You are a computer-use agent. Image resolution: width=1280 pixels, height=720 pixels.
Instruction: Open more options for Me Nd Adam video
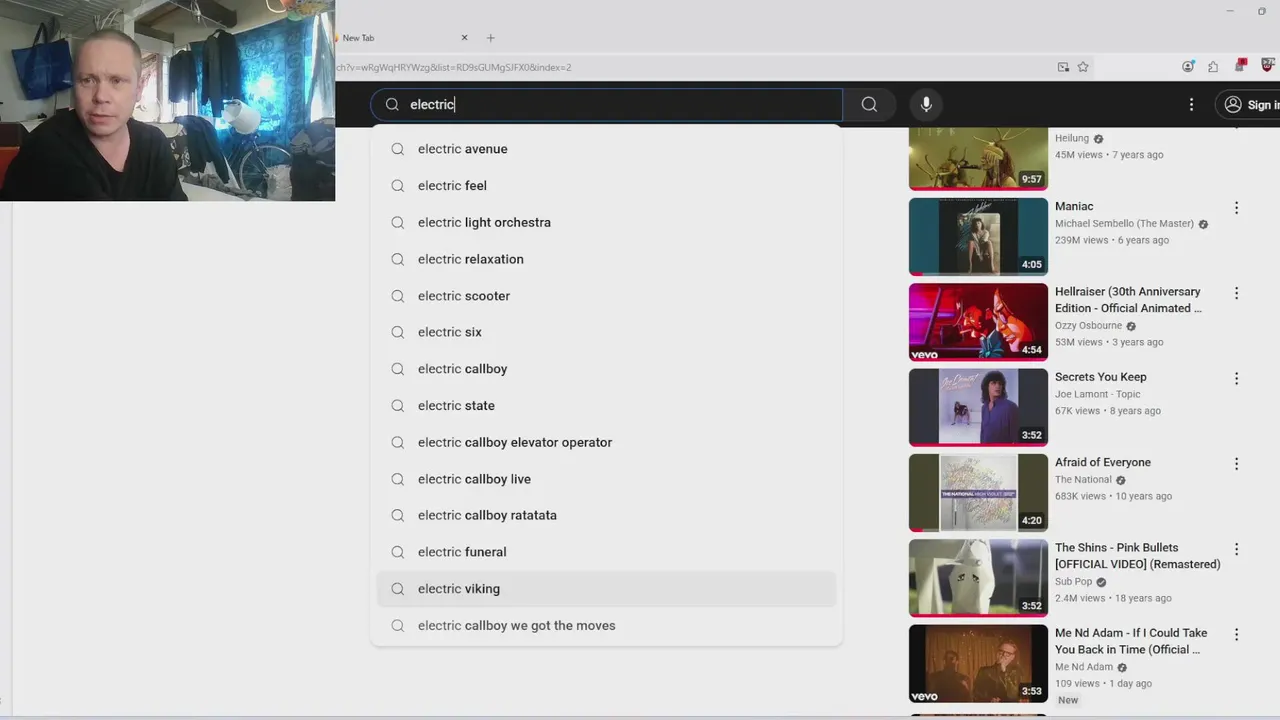click(x=1236, y=635)
